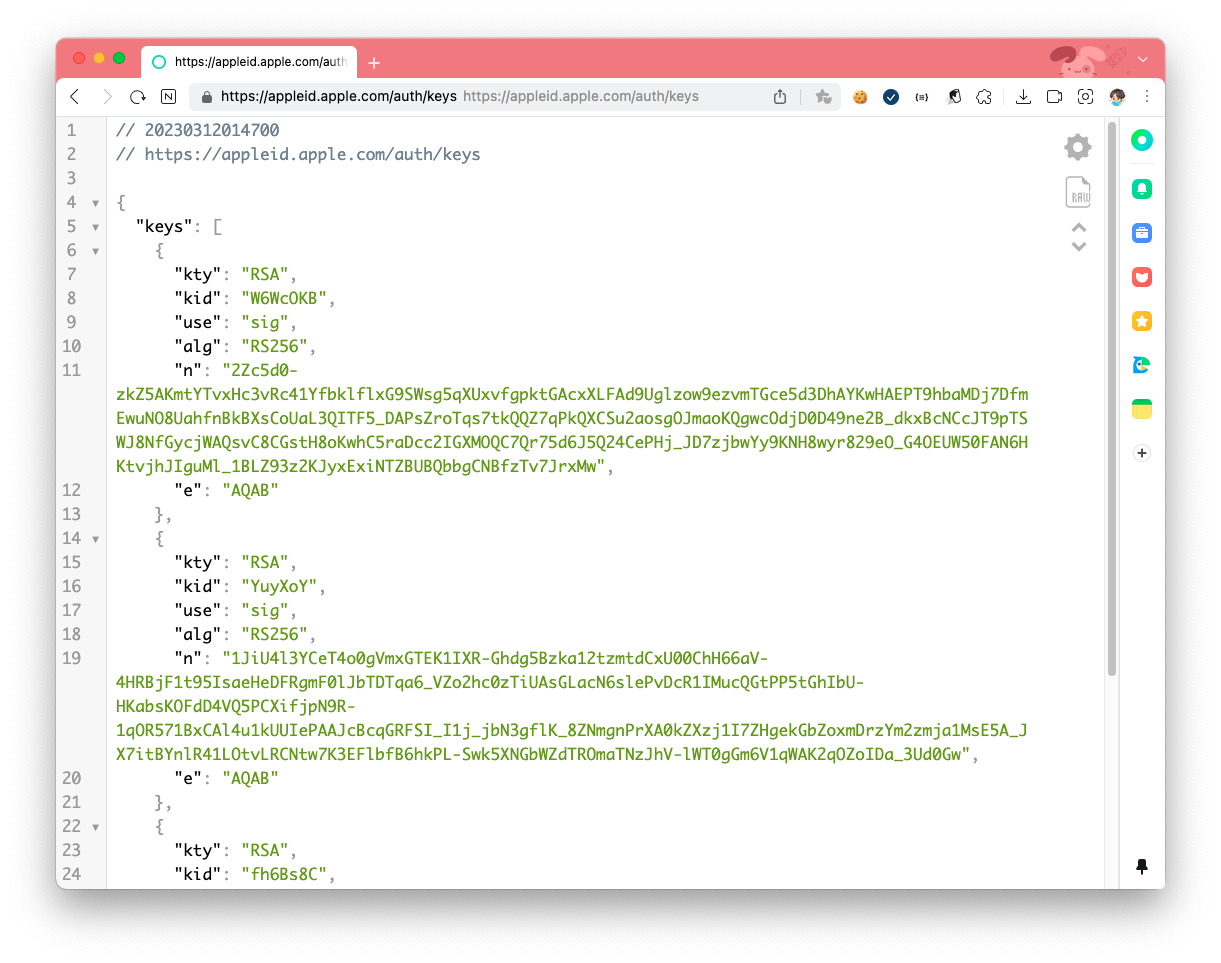Click the "keys" property name
This screenshot has height=963, width=1221.
tap(163, 226)
